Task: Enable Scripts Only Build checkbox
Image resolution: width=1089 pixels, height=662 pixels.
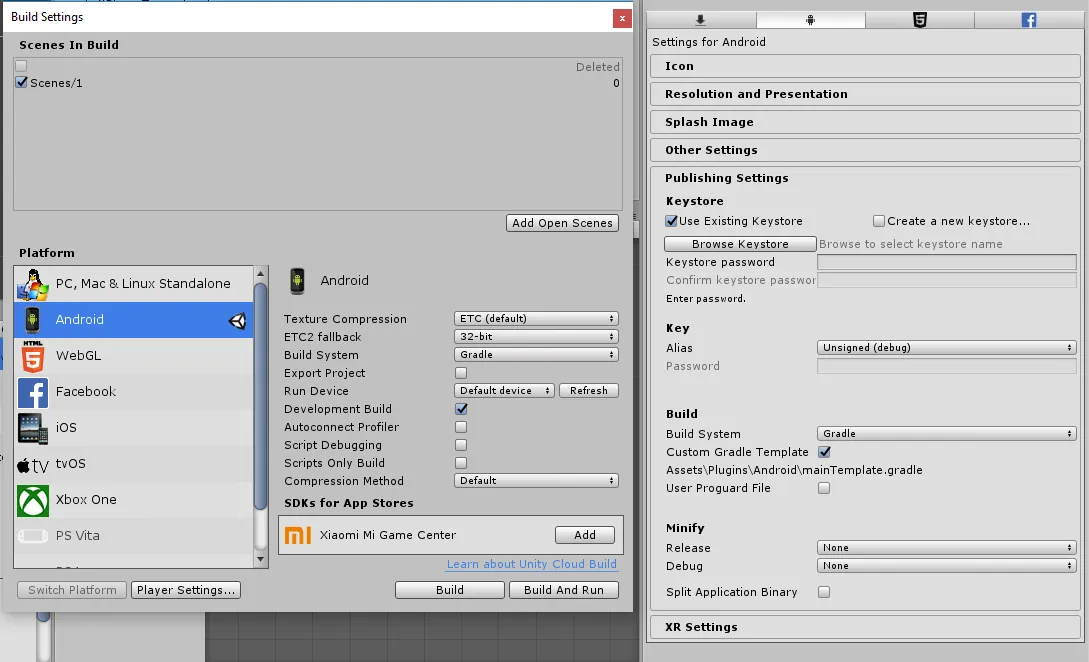Action: tap(461, 463)
